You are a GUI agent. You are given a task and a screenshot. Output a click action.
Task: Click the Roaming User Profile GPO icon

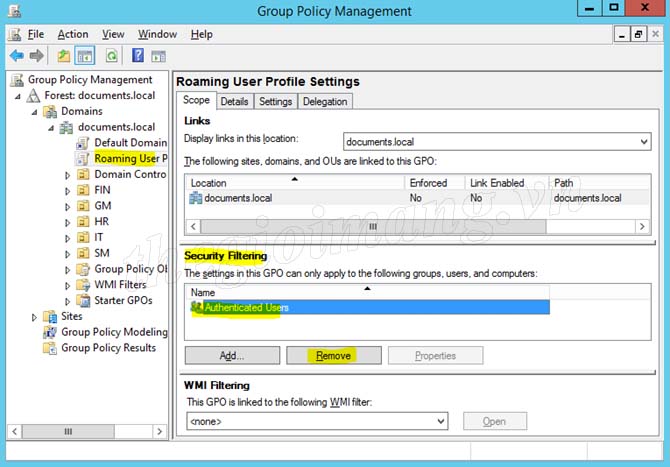(82, 159)
